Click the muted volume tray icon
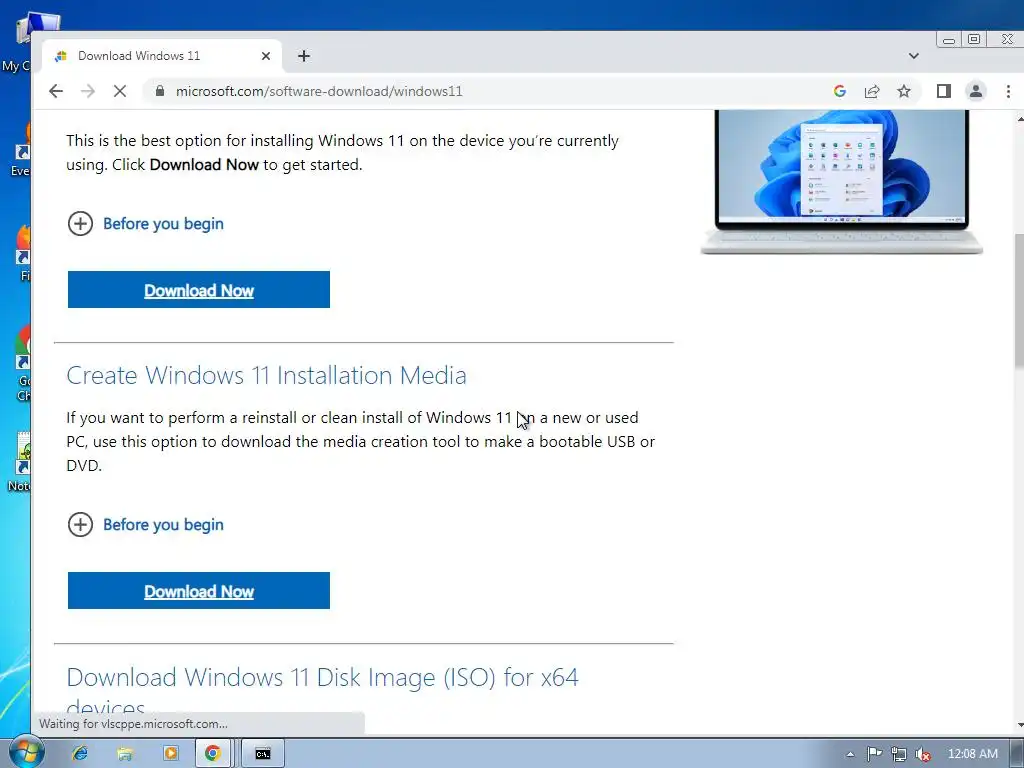1024x768 pixels. point(923,754)
